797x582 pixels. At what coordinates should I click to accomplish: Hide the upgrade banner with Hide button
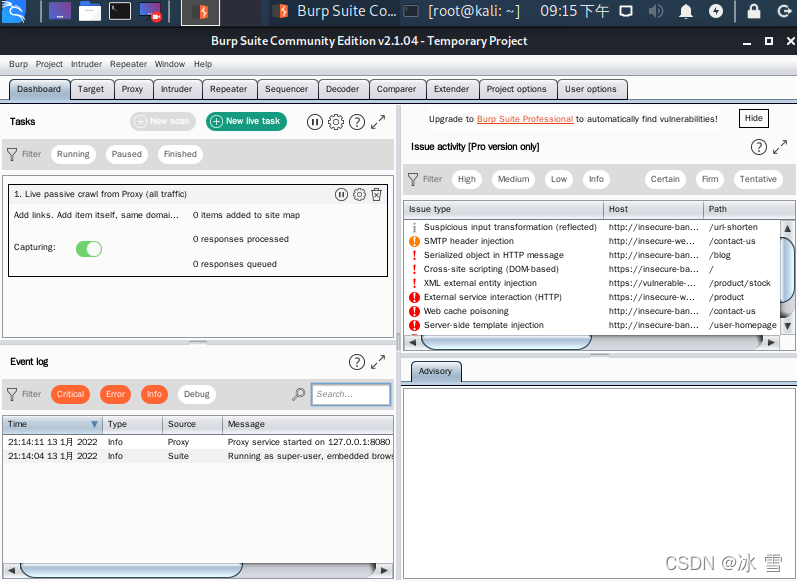click(x=754, y=118)
